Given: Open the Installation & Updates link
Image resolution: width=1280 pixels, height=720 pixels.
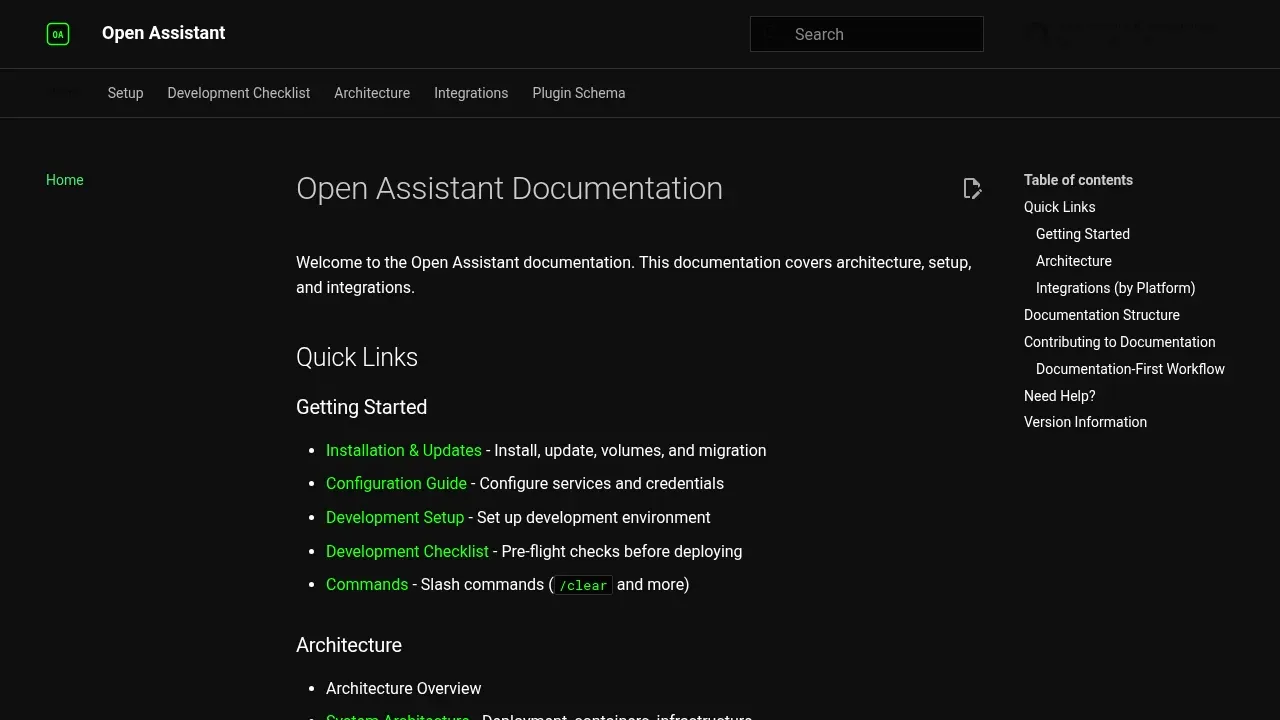Looking at the screenshot, I should click(x=404, y=450).
